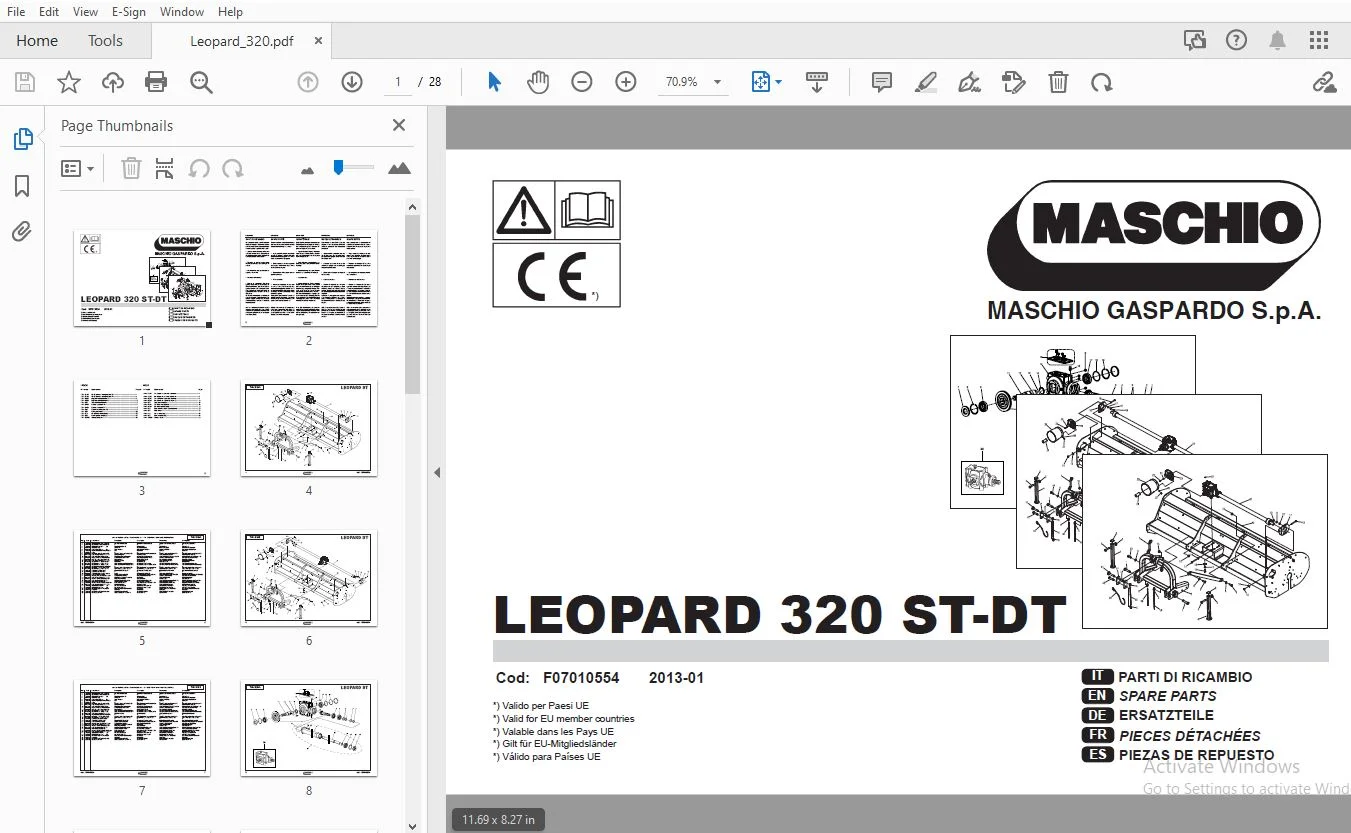Select the Leopard_320.pdf document tab
The height and width of the screenshot is (833, 1351).
pos(242,41)
